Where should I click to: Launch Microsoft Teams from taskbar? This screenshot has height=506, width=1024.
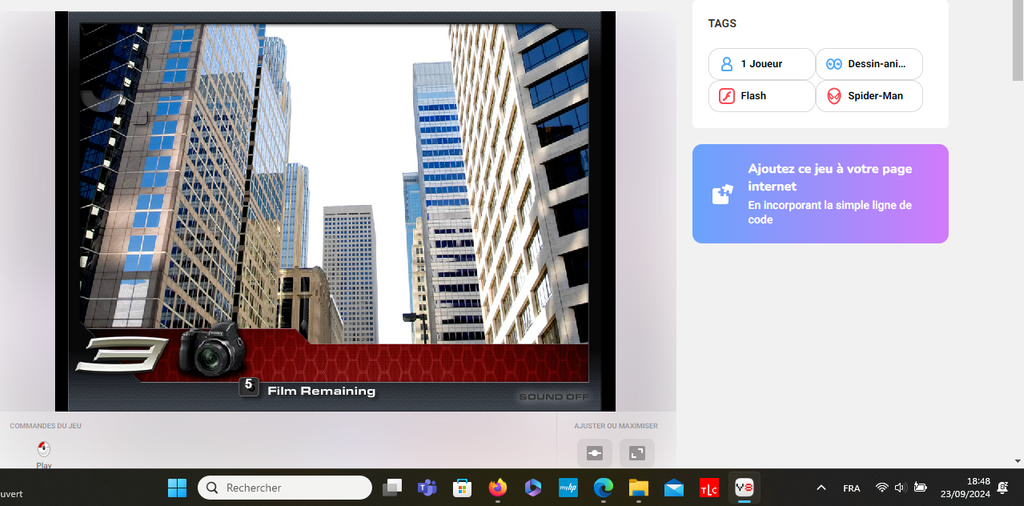(x=427, y=488)
